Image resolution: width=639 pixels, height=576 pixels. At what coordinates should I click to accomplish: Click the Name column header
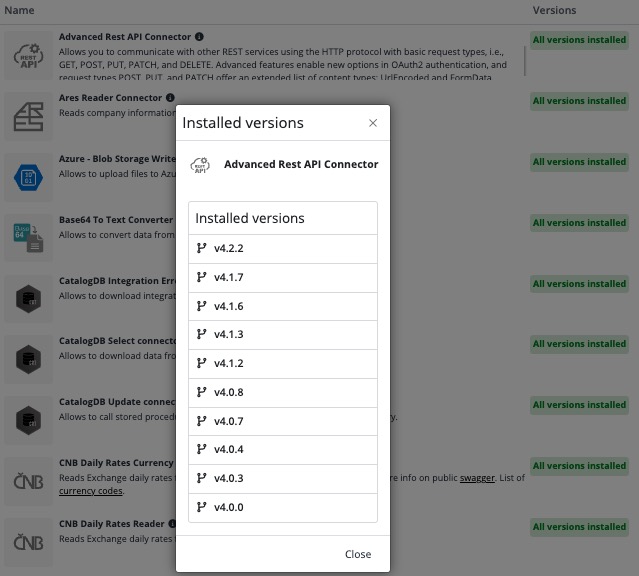19,11
